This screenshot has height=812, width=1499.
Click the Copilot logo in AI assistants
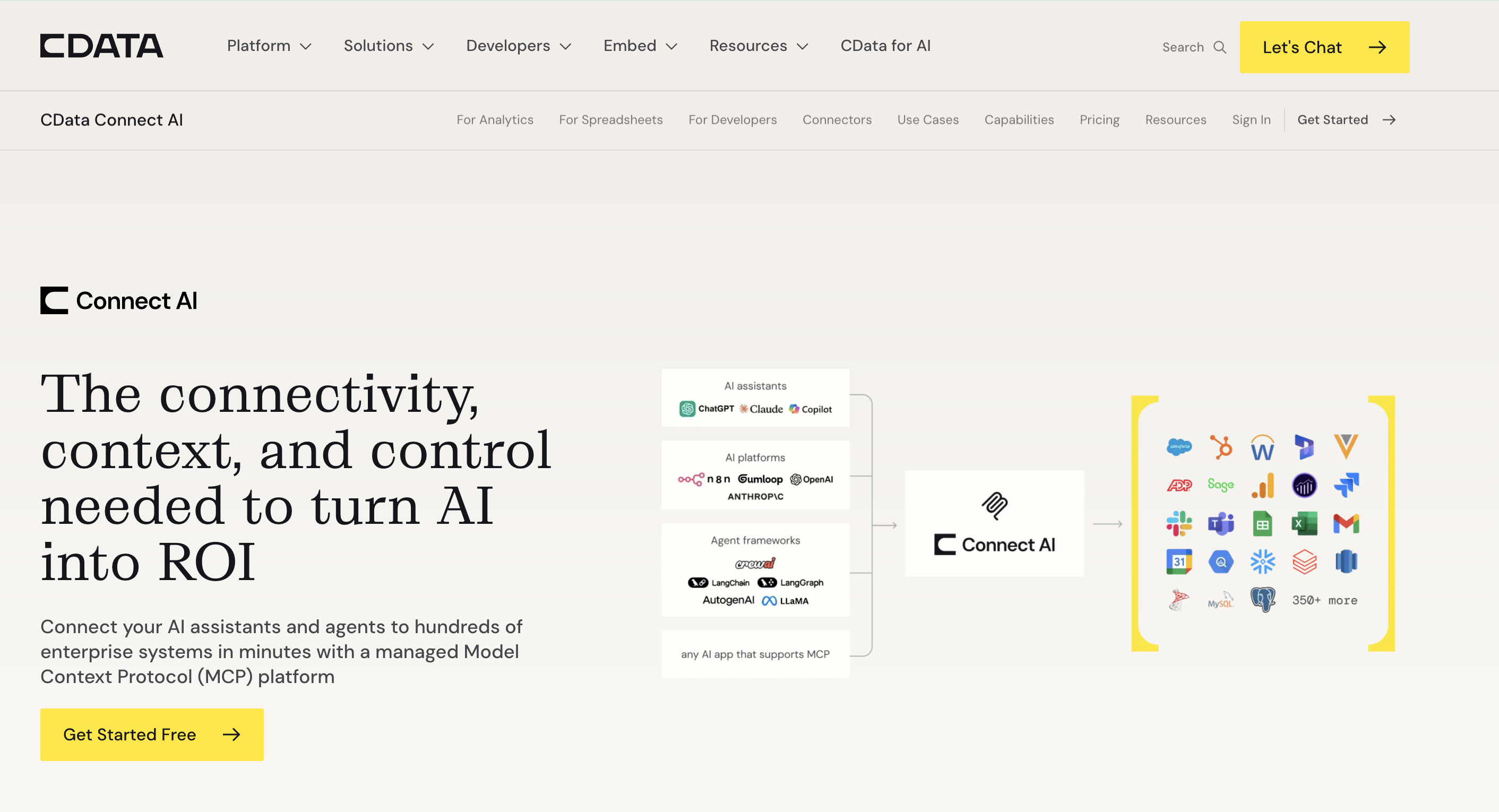pyautogui.click(x=811, y=409)
